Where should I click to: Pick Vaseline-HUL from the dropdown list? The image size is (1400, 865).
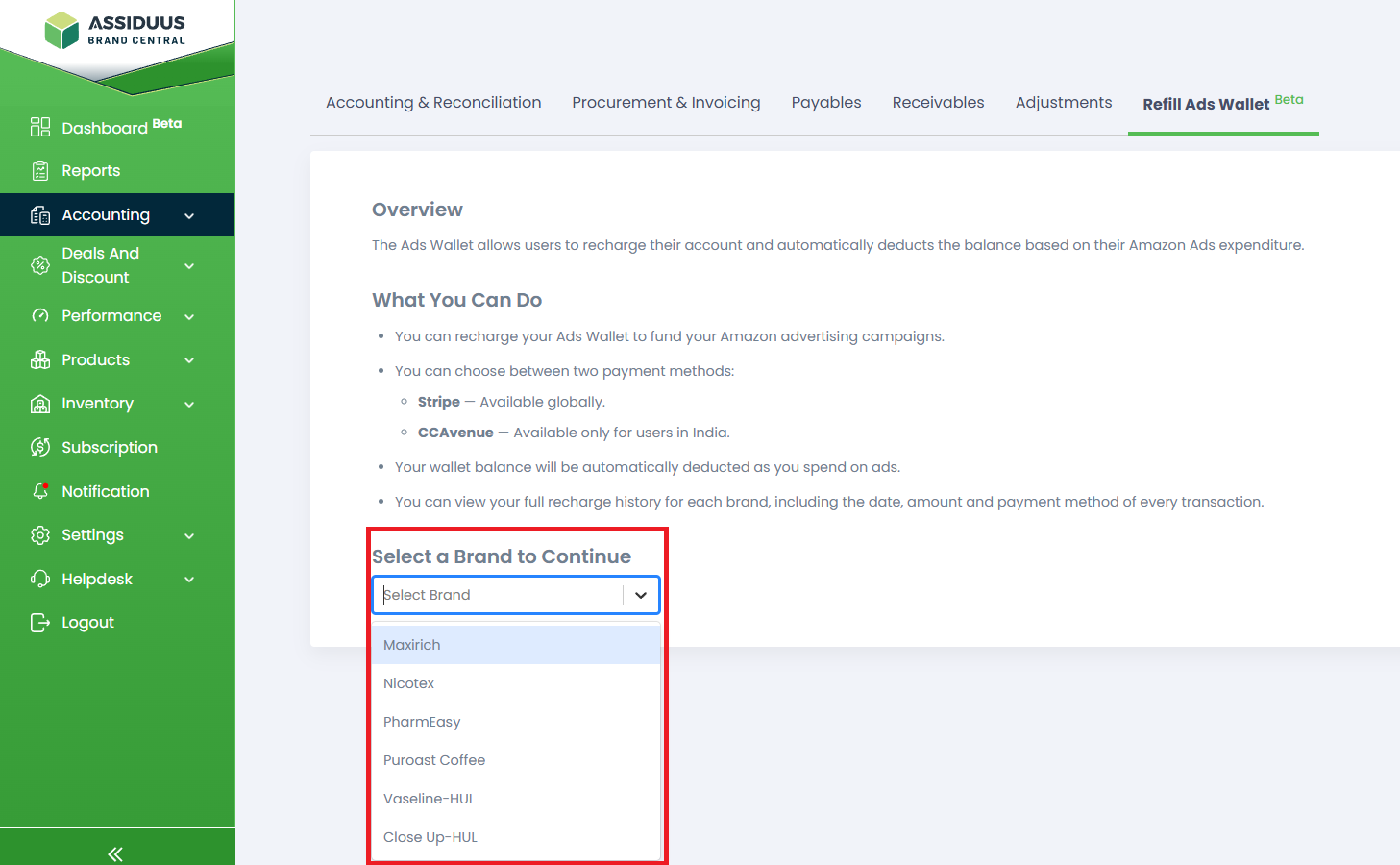[430, 799]
